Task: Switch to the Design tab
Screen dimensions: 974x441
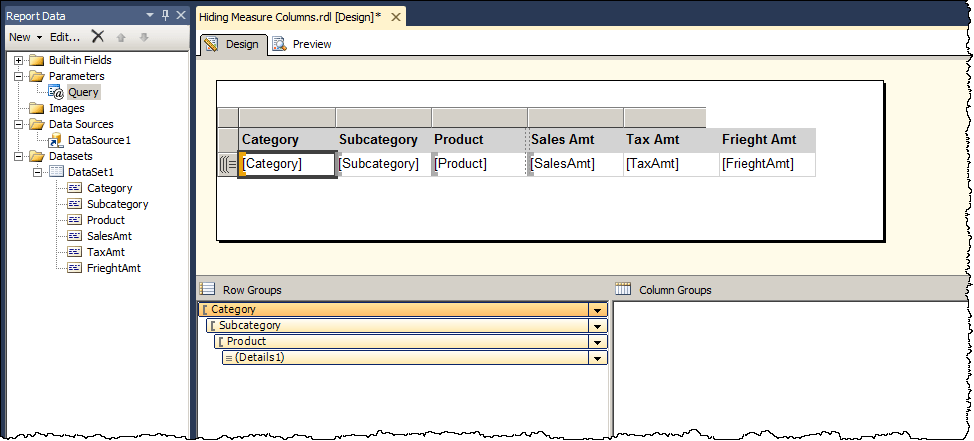Action: 233,44
